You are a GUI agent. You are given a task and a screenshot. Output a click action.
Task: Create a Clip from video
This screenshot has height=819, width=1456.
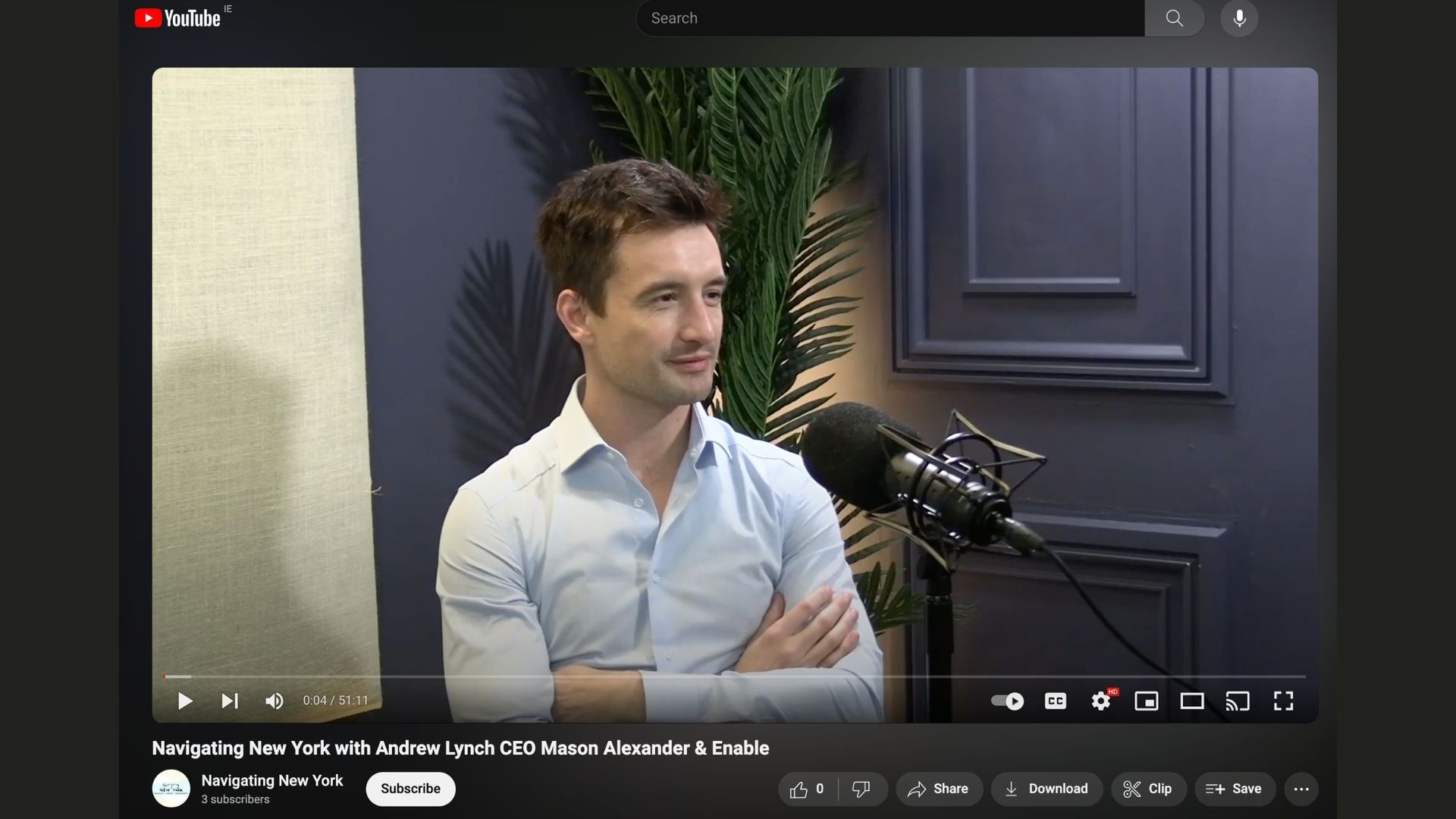(x=1147, y=789)
